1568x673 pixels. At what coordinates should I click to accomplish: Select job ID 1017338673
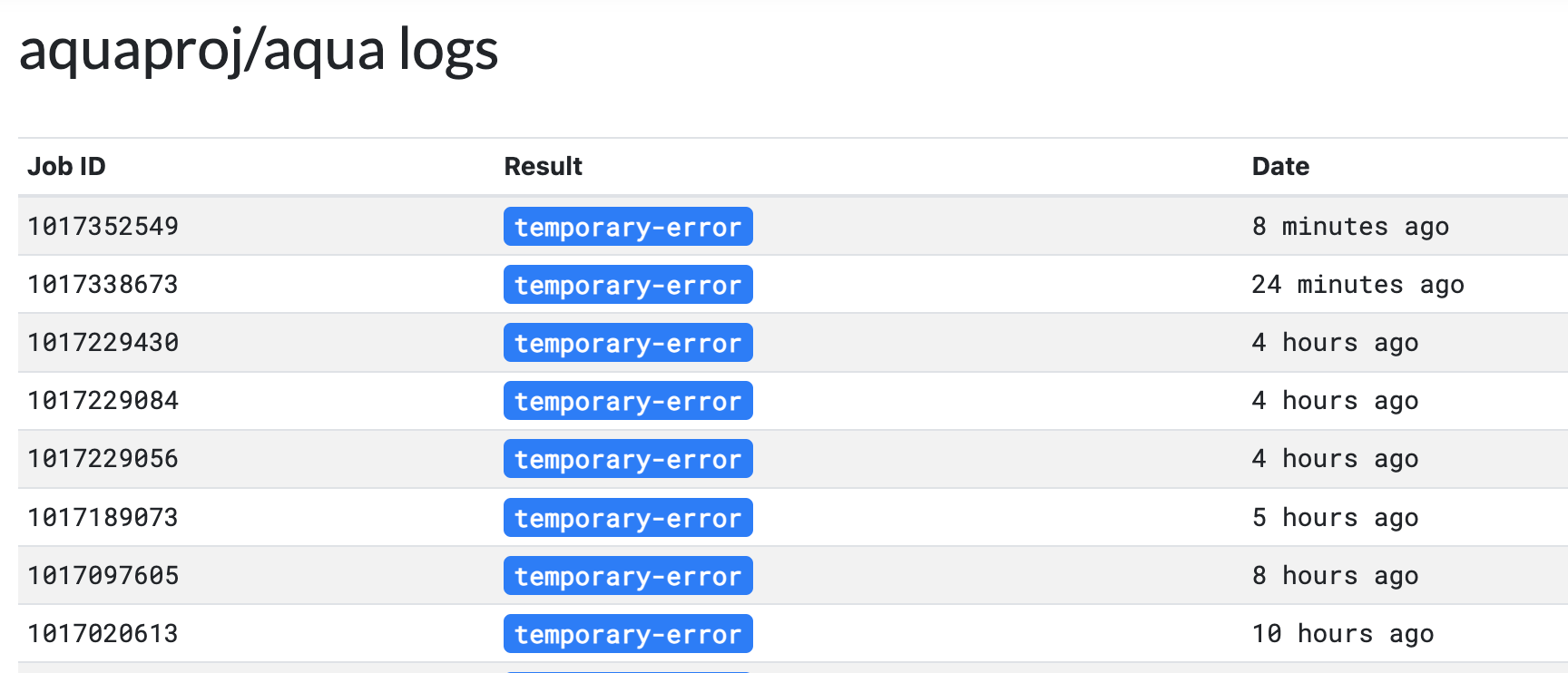[x=103, y=284]
